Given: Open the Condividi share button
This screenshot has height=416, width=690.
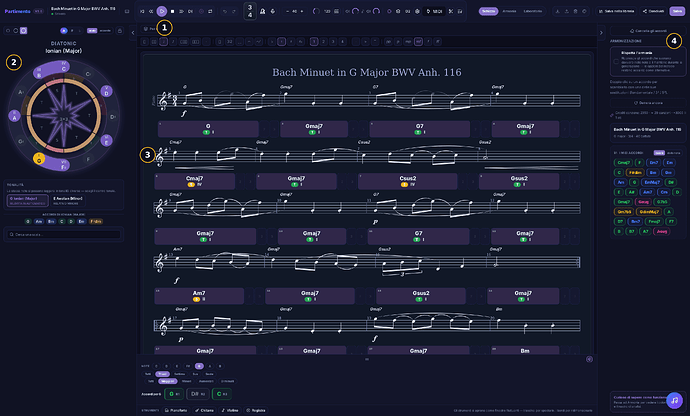Looking at the screenshot, I should (x=653, y=11).
